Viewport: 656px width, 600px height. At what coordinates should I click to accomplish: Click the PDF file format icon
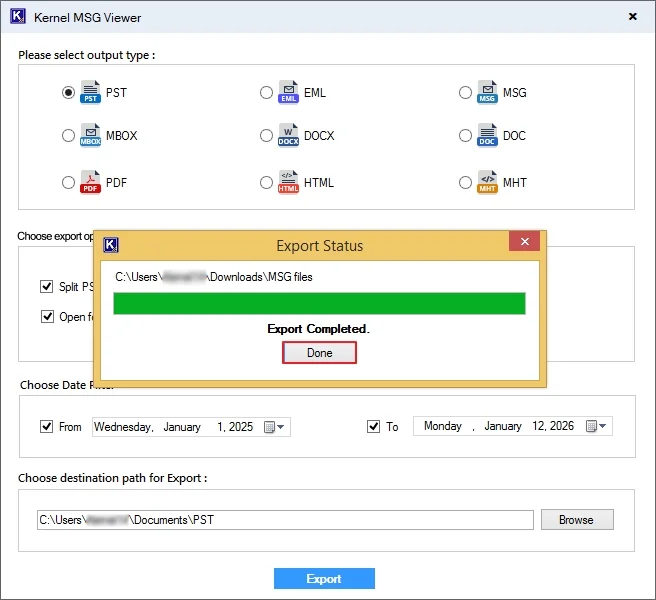(x=91, y=183)
